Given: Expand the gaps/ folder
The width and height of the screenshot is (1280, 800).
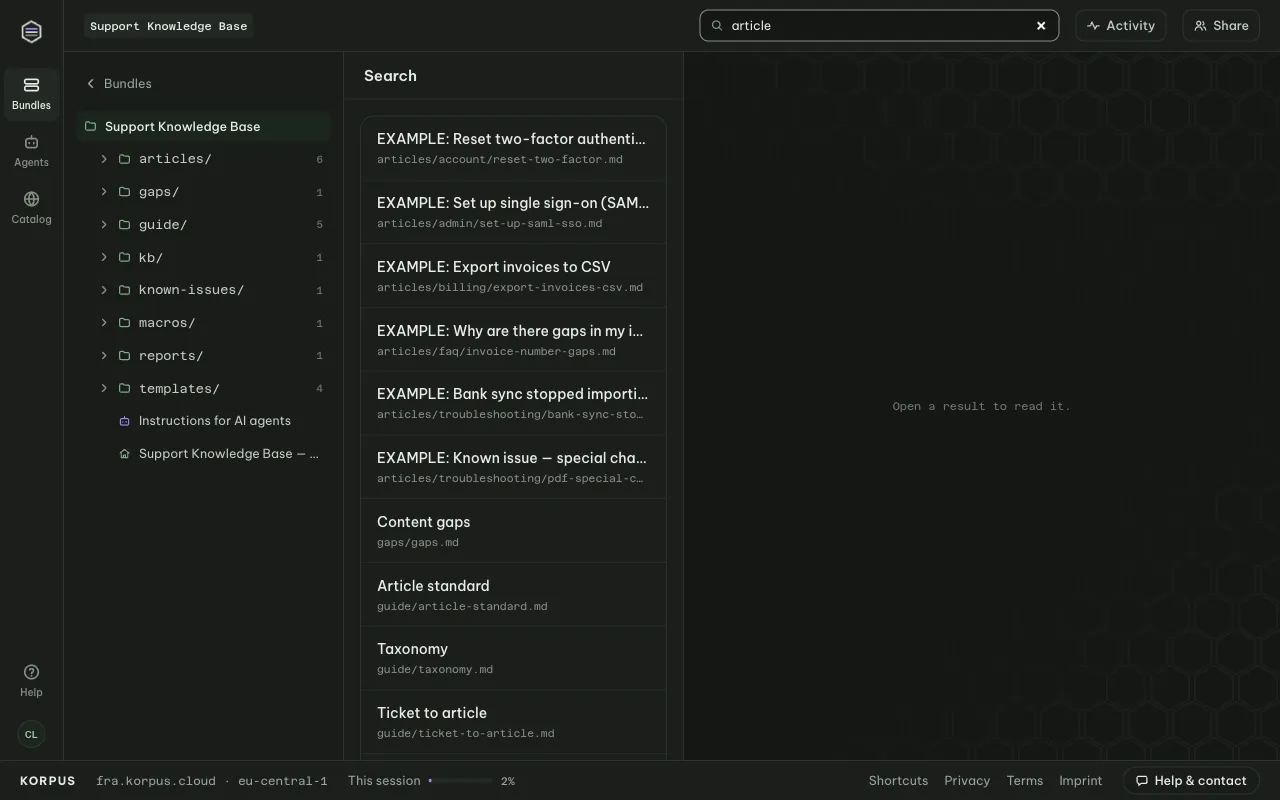Looking at the screenshot, I should coord(104,192).
